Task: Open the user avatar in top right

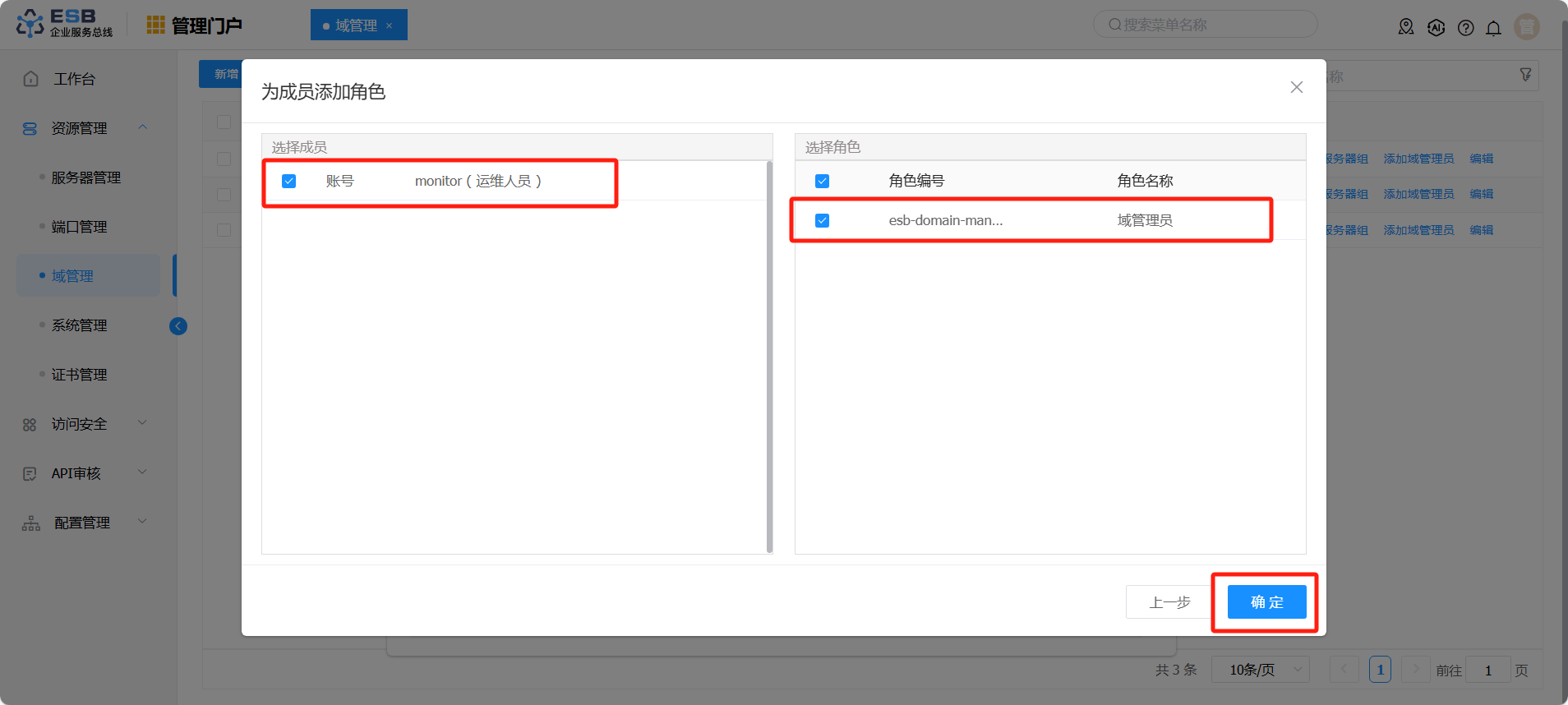Action: (1526, 27)
